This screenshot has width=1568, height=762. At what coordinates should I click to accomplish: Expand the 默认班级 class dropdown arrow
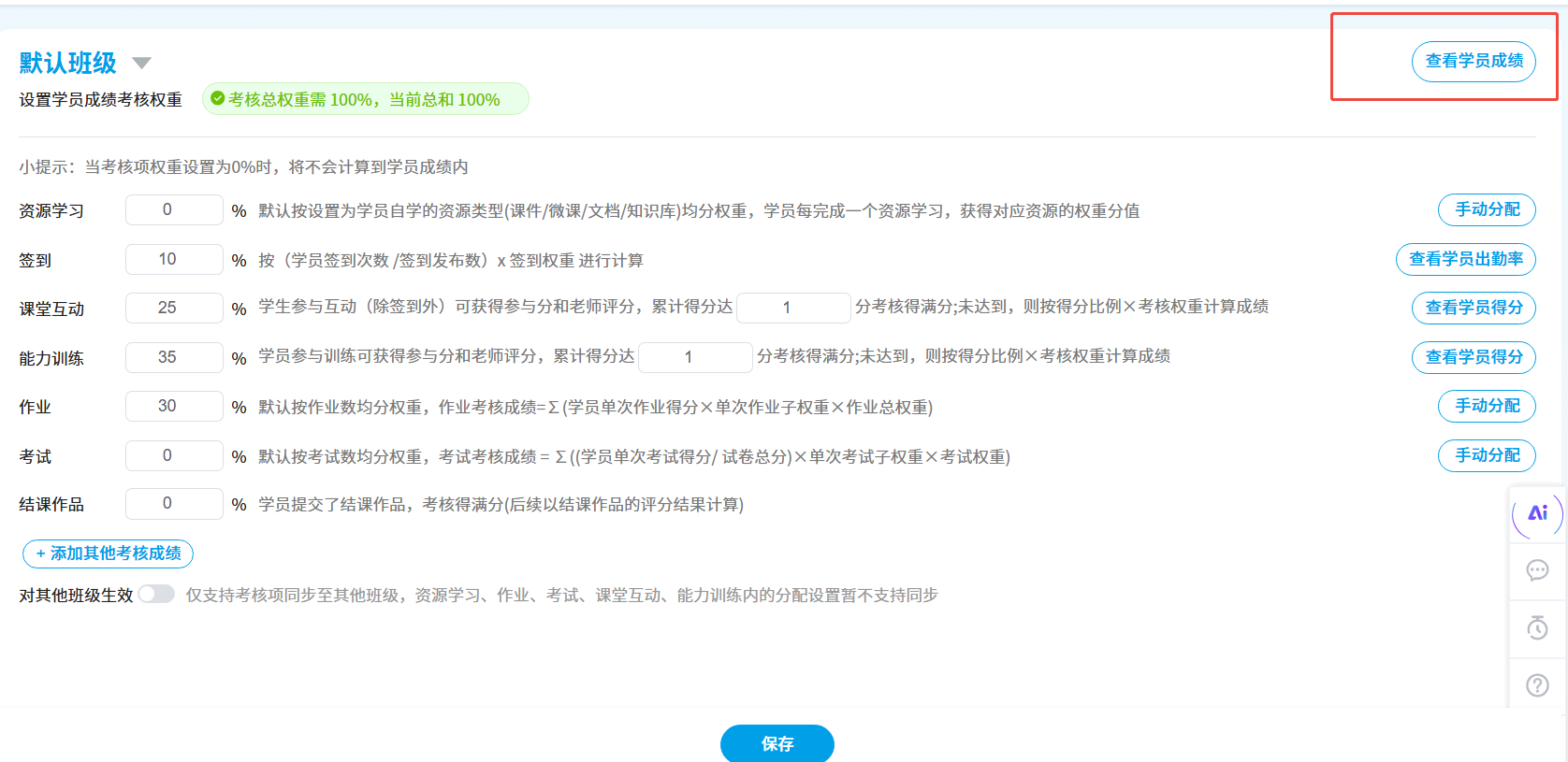pyautogui.click(x=141, y=63)
